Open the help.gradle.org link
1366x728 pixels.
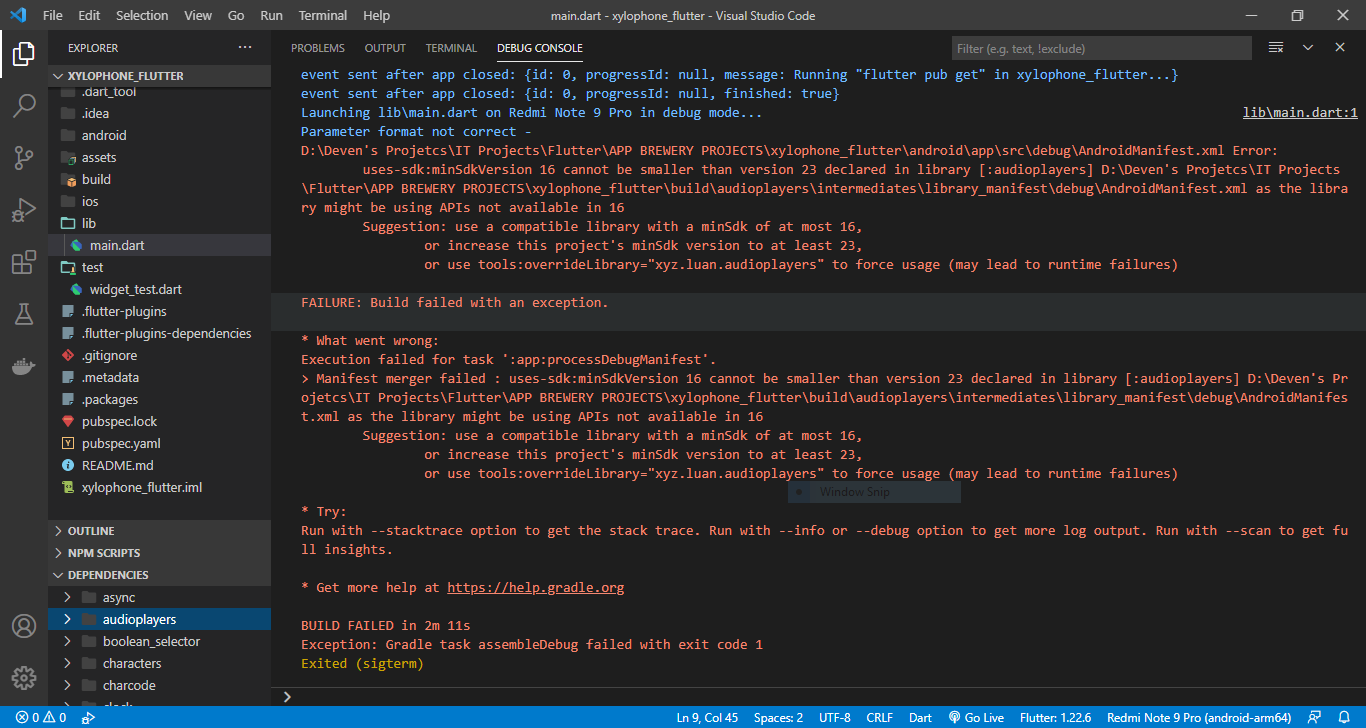tap(535, 588)
